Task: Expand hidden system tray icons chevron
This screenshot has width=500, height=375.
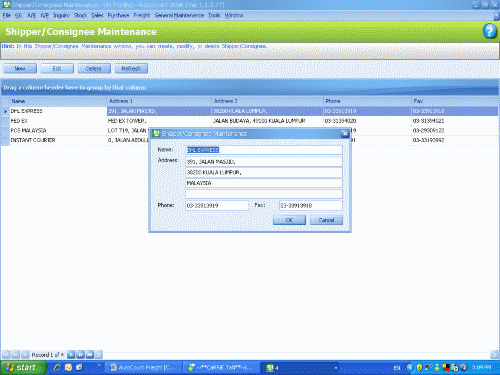Action: (x=410, y=368)
